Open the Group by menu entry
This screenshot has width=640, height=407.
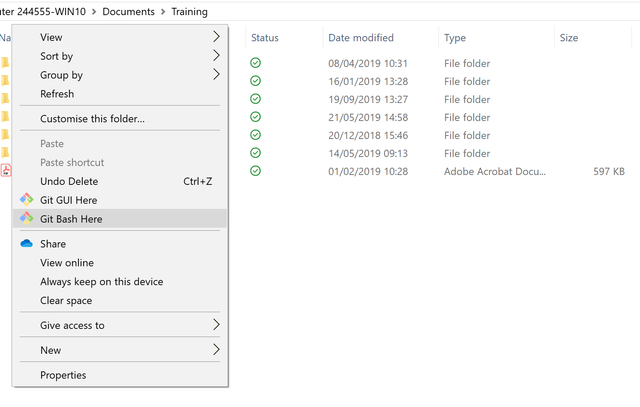(x=120, y=75)
